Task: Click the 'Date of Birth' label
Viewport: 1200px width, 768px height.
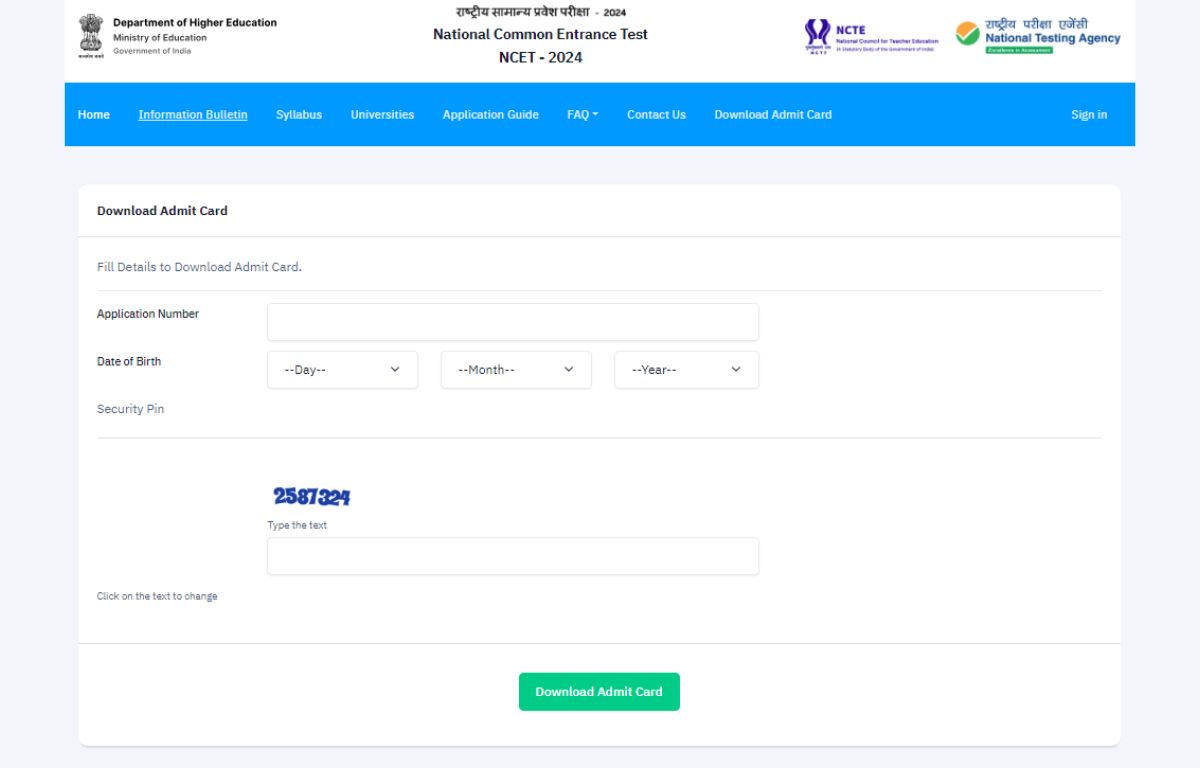Action: [129, 361]
